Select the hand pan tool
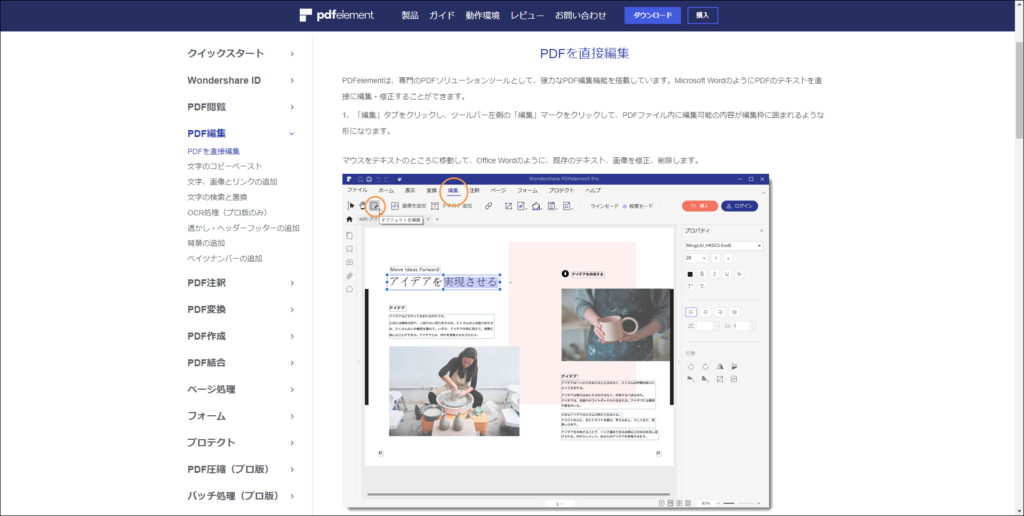The height and width of the screenshot is (516, 1024). point(362,206)
